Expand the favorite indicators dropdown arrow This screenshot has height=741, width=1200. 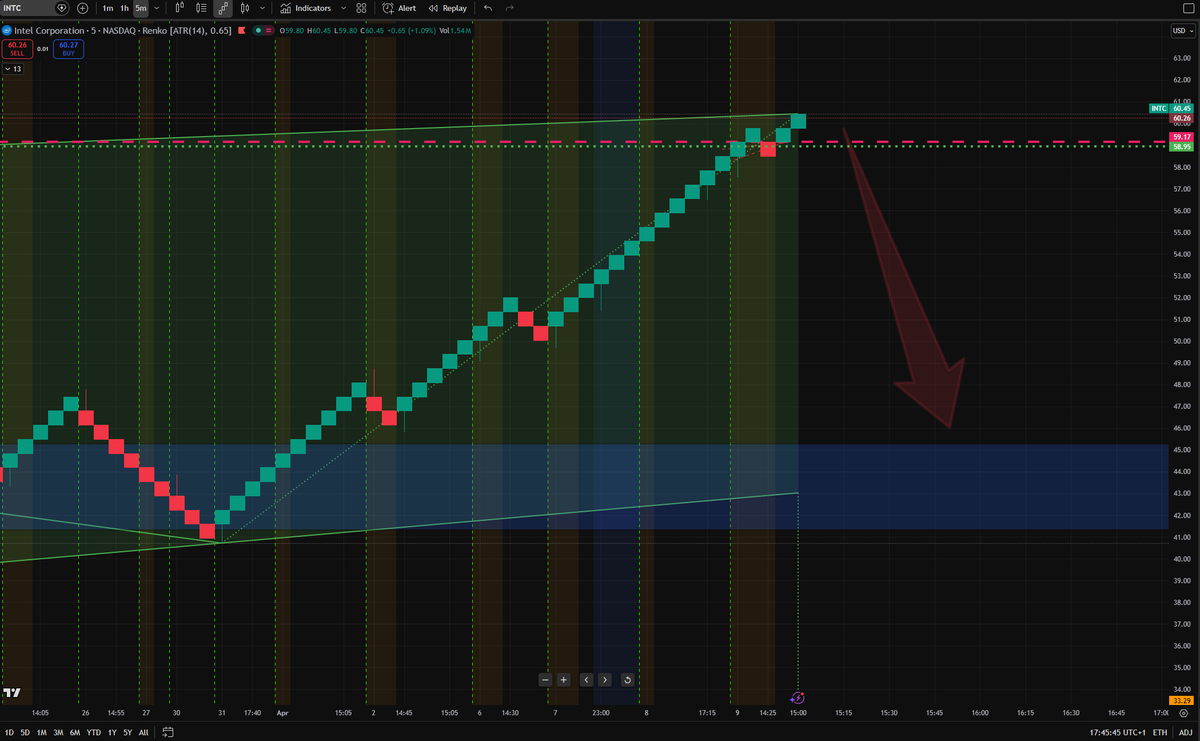point(342,8)
